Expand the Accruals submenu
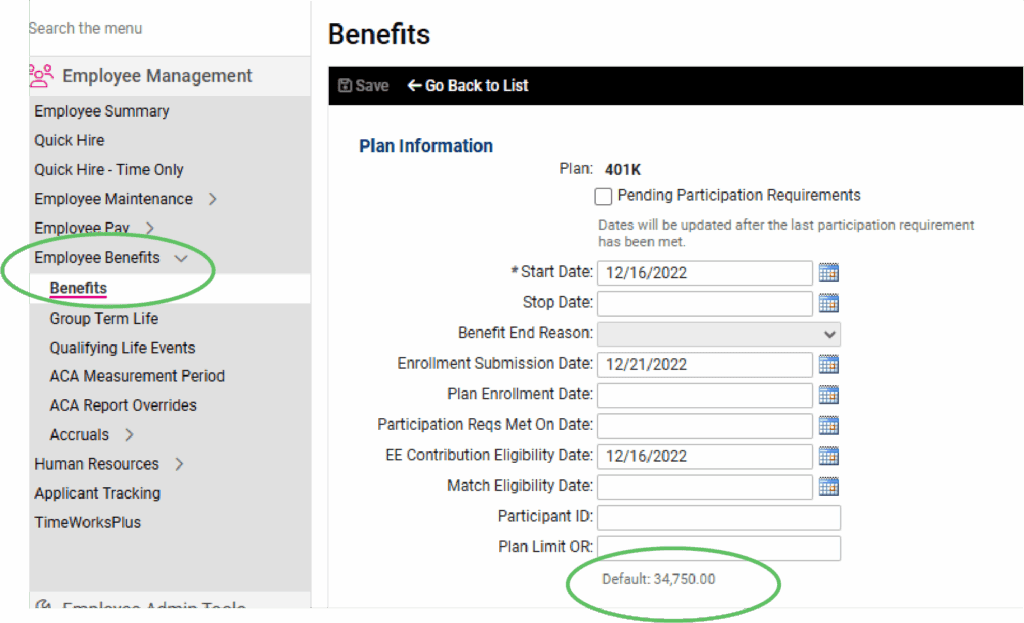The height and width of the screenshot is (623, 1024). point(129,435)
